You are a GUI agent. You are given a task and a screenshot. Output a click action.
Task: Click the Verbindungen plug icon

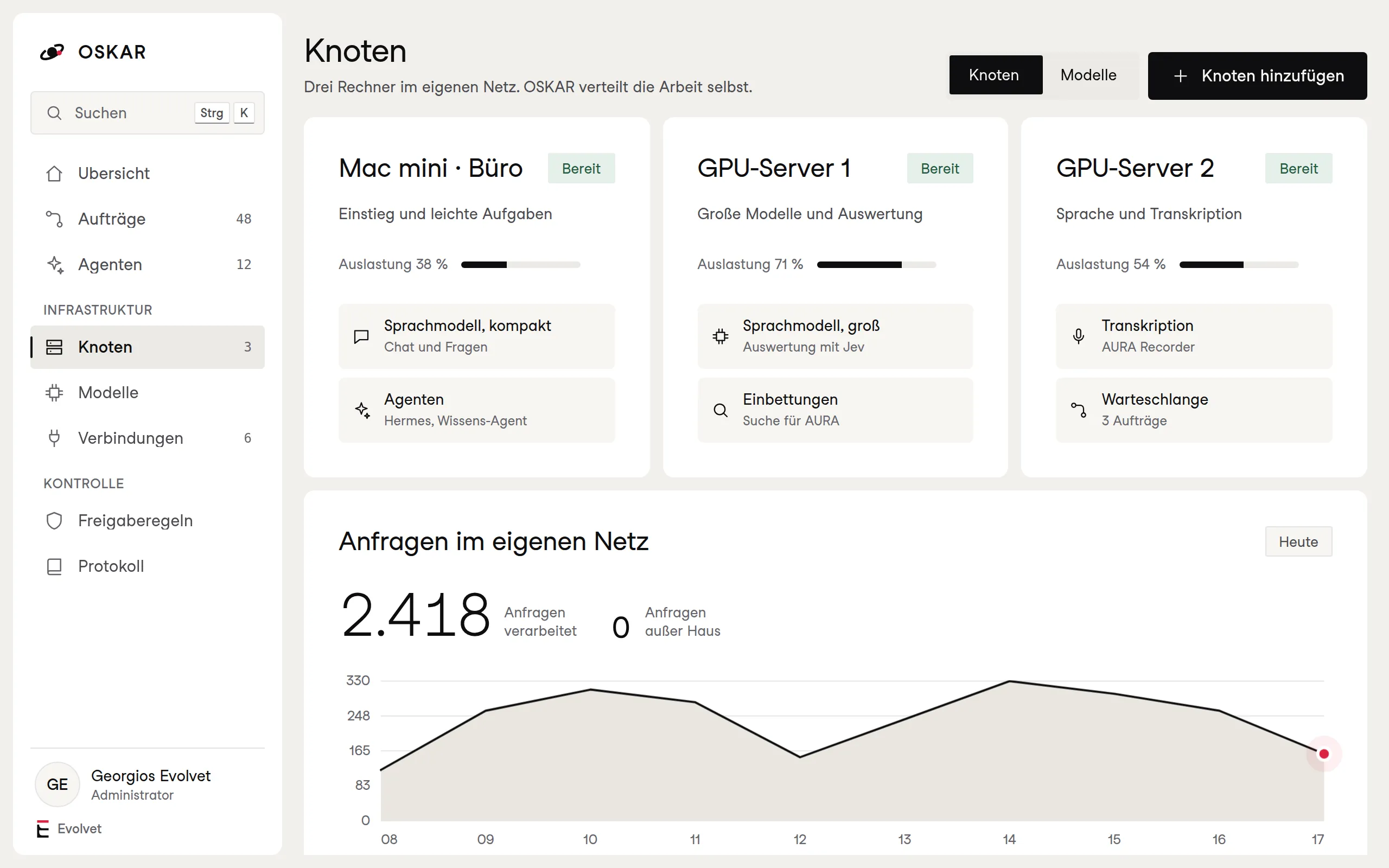point(54,438)
